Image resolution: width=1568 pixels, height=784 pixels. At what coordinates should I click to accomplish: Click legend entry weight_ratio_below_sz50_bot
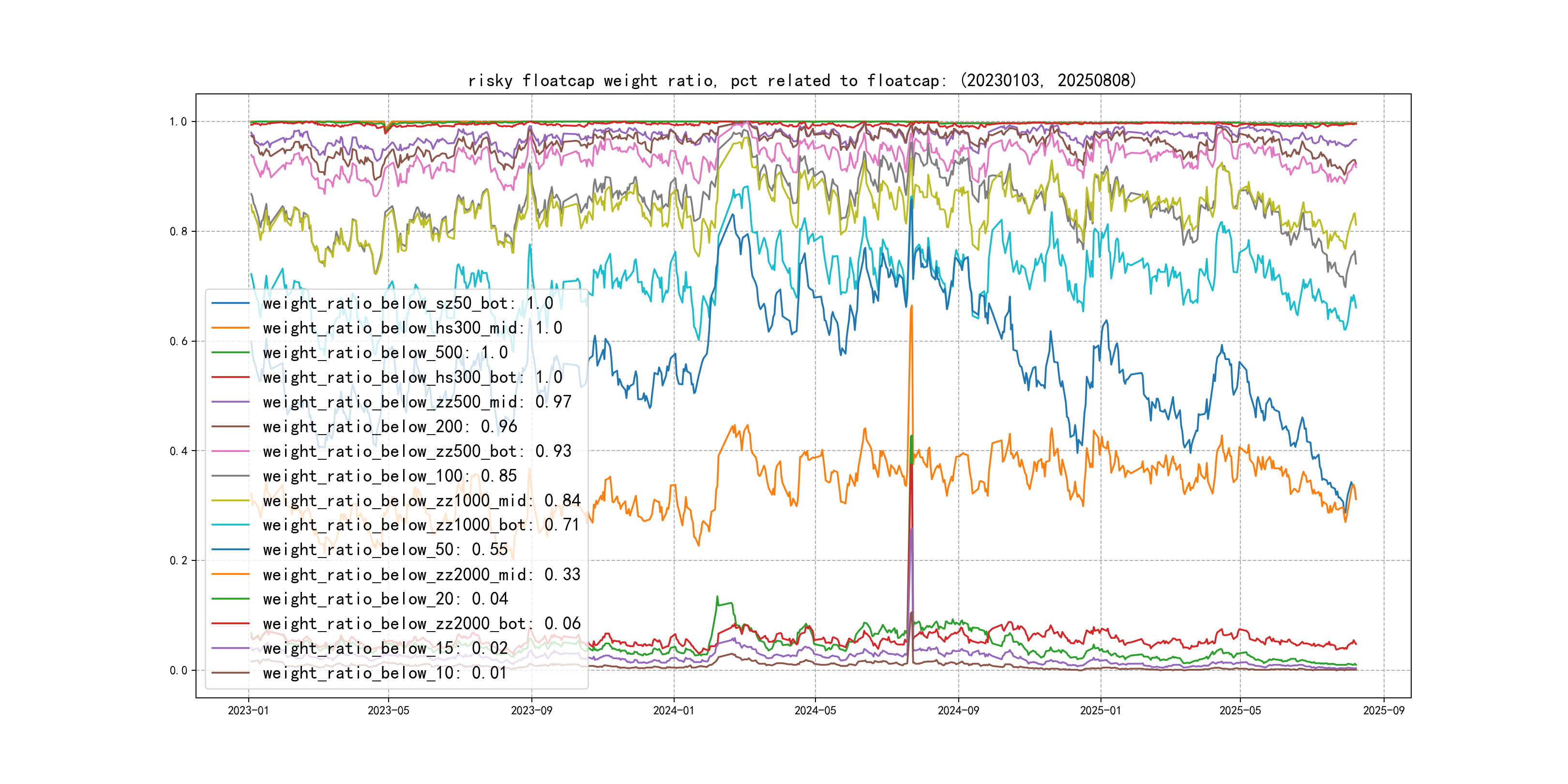[407, 303]
